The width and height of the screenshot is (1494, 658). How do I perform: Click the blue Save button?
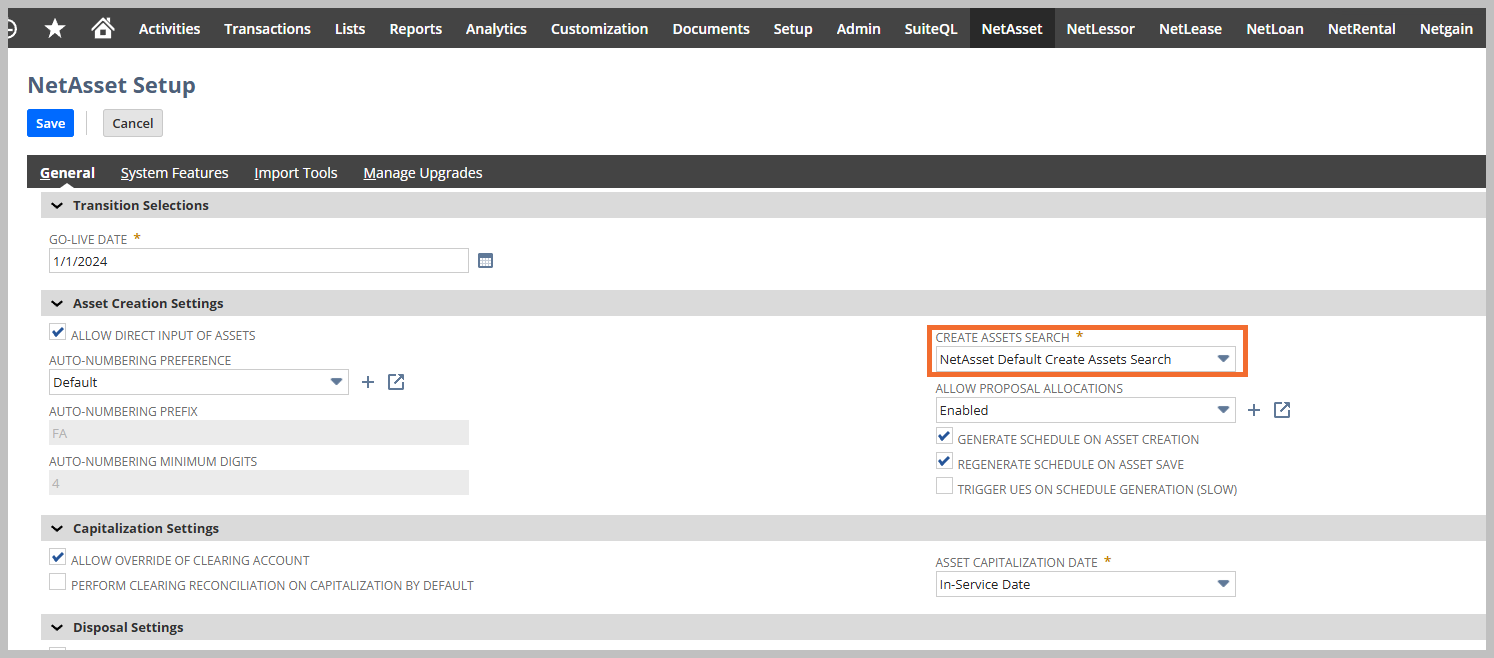(x=50, y=123)
